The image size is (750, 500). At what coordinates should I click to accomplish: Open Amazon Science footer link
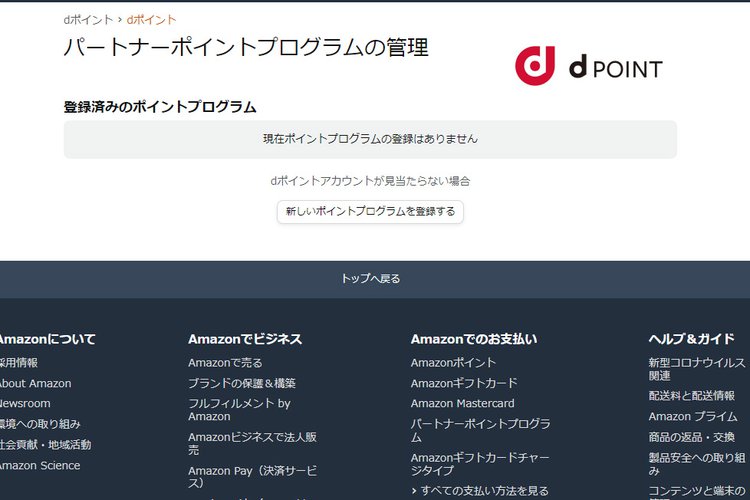tap(40, 466)
